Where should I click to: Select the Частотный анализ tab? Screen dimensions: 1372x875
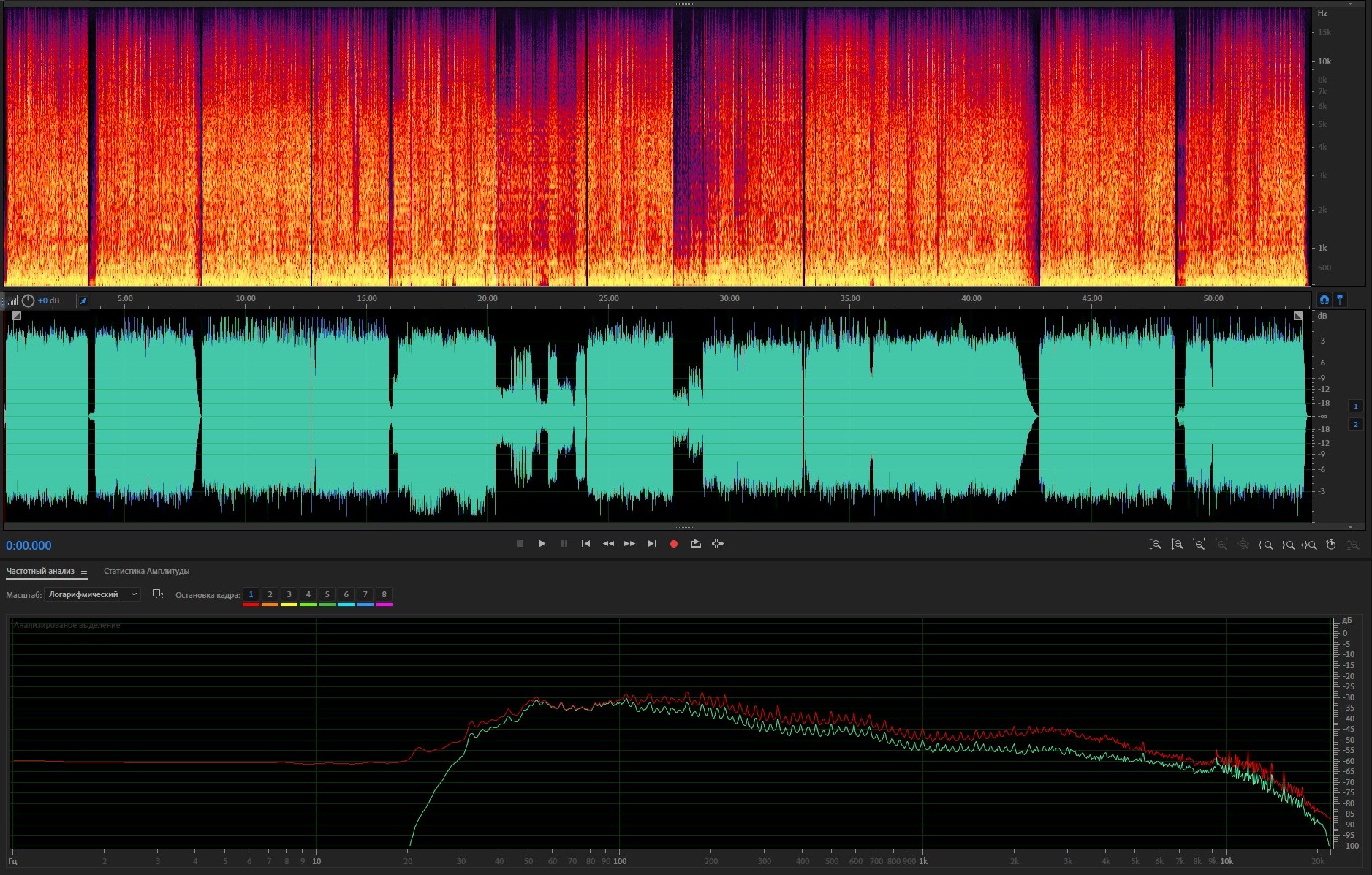tap(40, 572)
